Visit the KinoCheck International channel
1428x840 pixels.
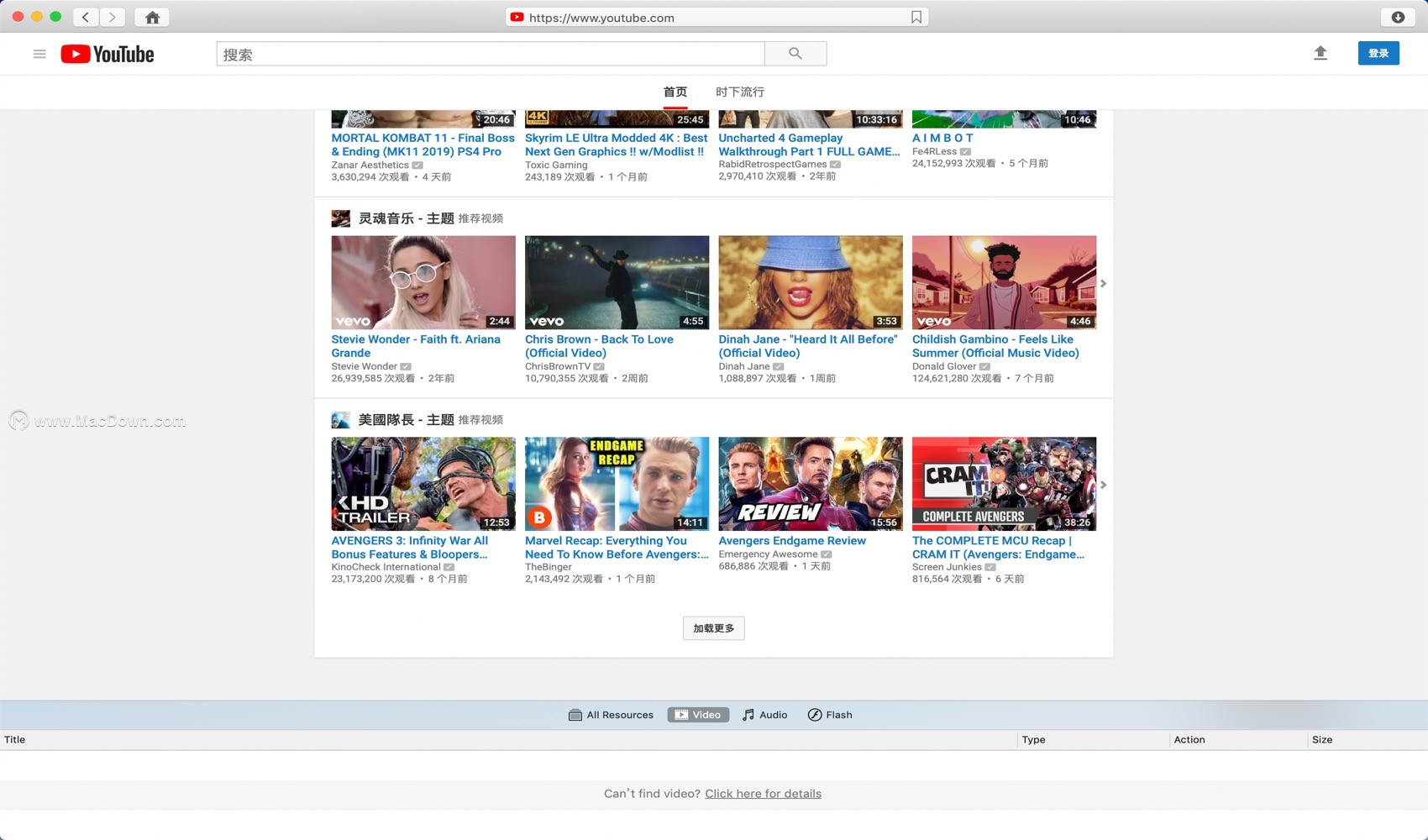[x=386, y=567]
